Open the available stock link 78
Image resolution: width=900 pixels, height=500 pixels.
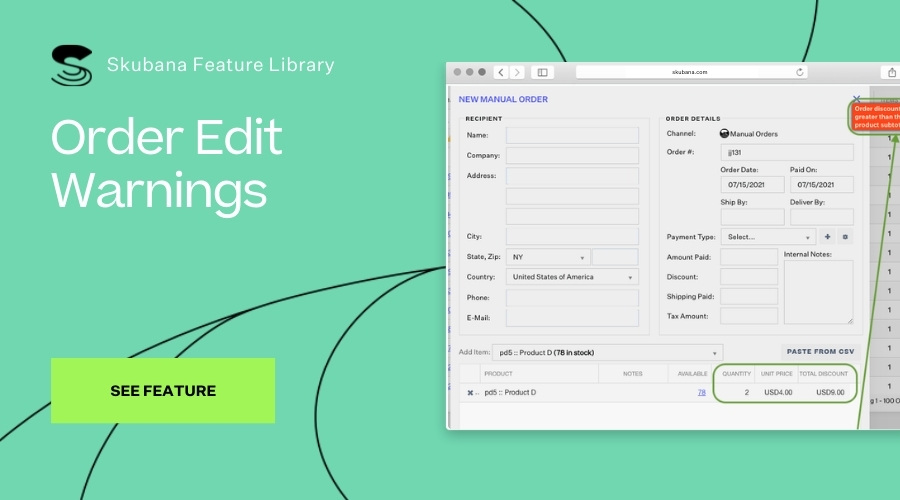point(701,393)
